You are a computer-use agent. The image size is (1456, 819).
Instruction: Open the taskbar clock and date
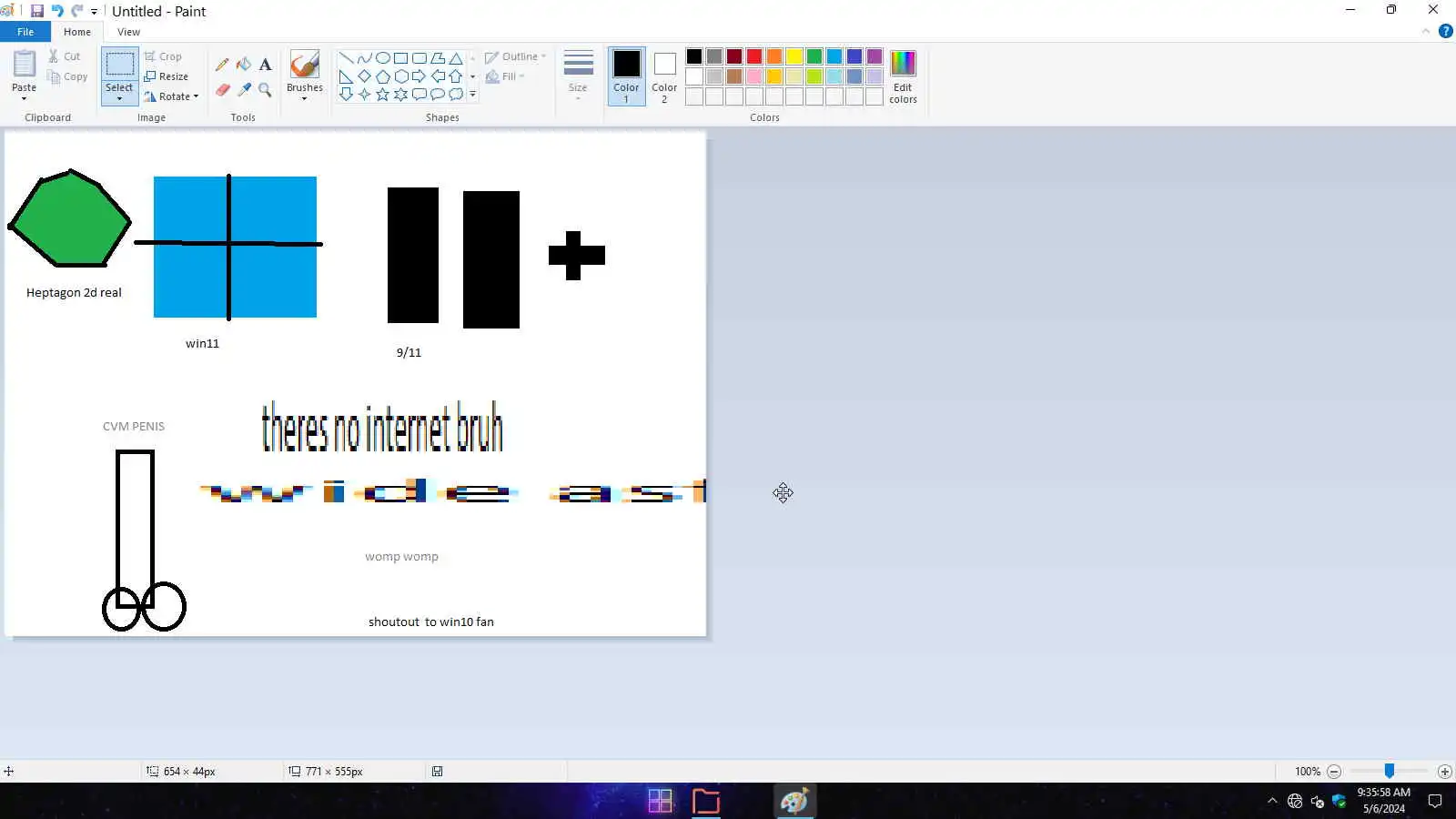[1383, 801]
